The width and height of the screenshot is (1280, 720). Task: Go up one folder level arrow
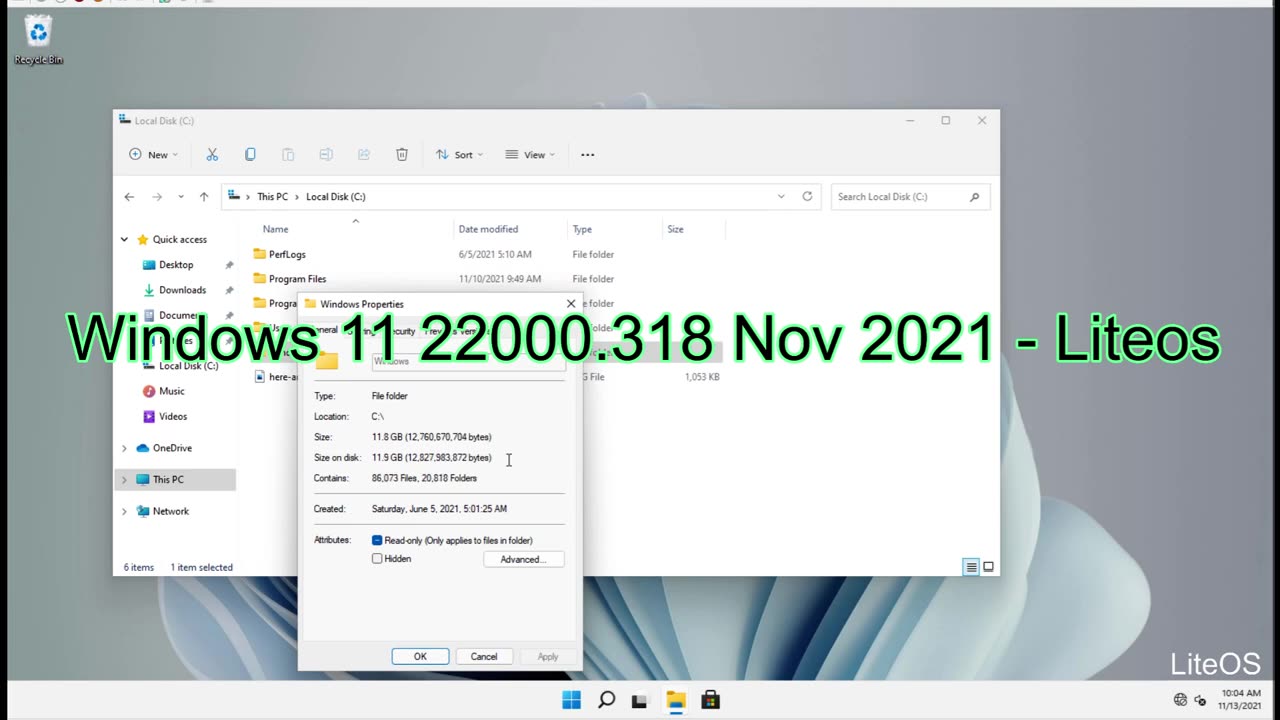[204, 197]
